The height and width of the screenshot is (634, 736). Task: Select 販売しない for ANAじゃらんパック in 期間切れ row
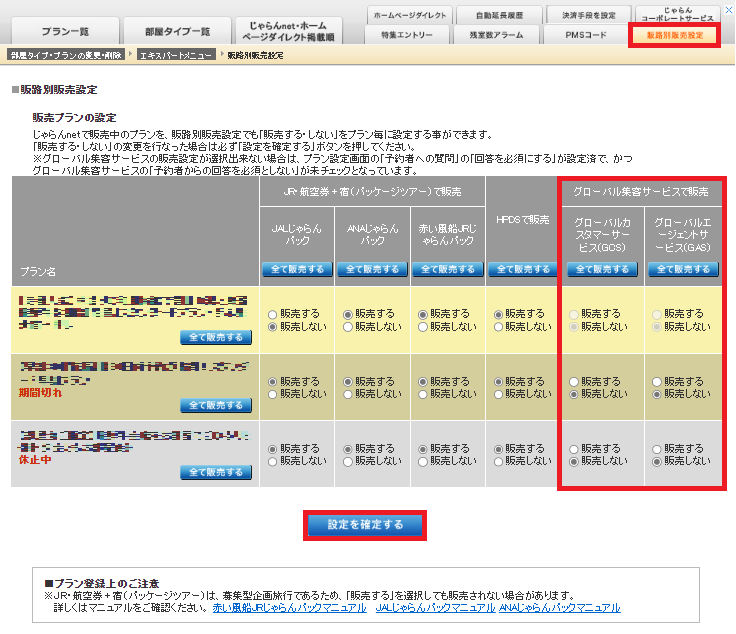pyautogui.click(x=348, y=394)
